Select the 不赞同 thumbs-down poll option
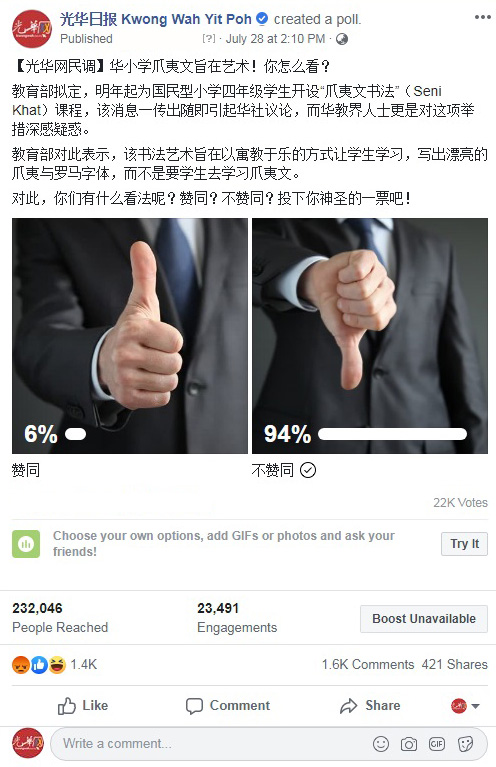496x767 pixels. [x=370, y=336]
